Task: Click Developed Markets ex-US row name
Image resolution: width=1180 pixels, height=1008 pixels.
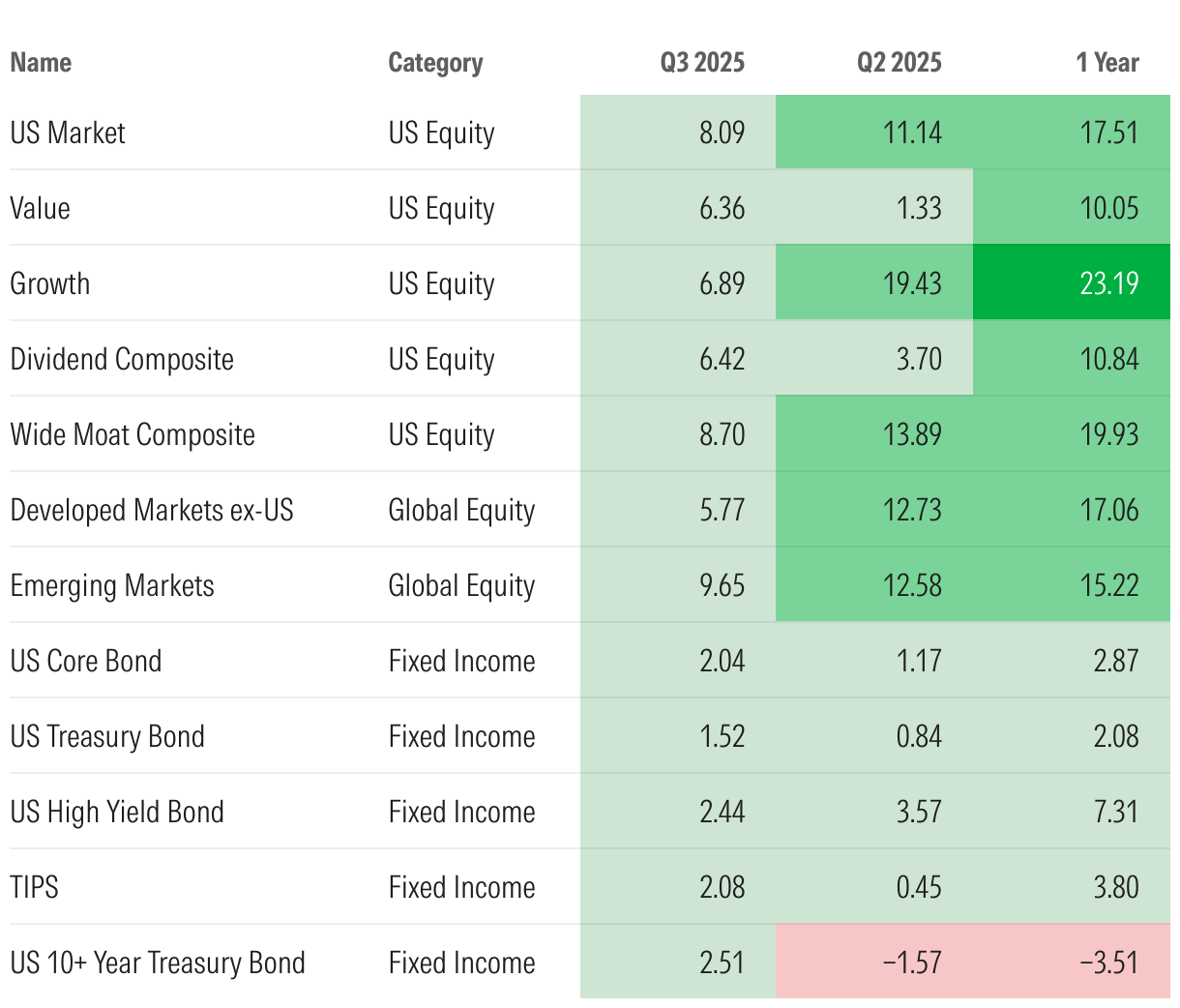Action: (152, 510)
